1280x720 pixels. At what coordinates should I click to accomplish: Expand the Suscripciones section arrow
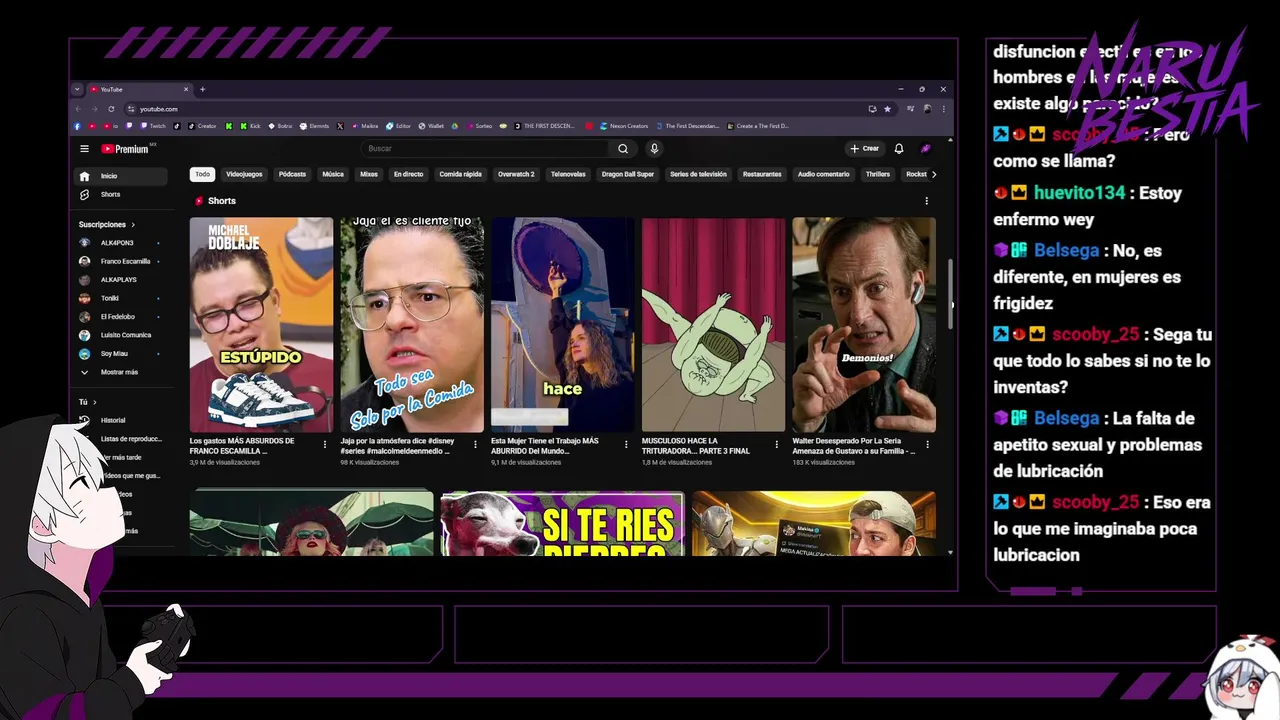click(132, 225)
